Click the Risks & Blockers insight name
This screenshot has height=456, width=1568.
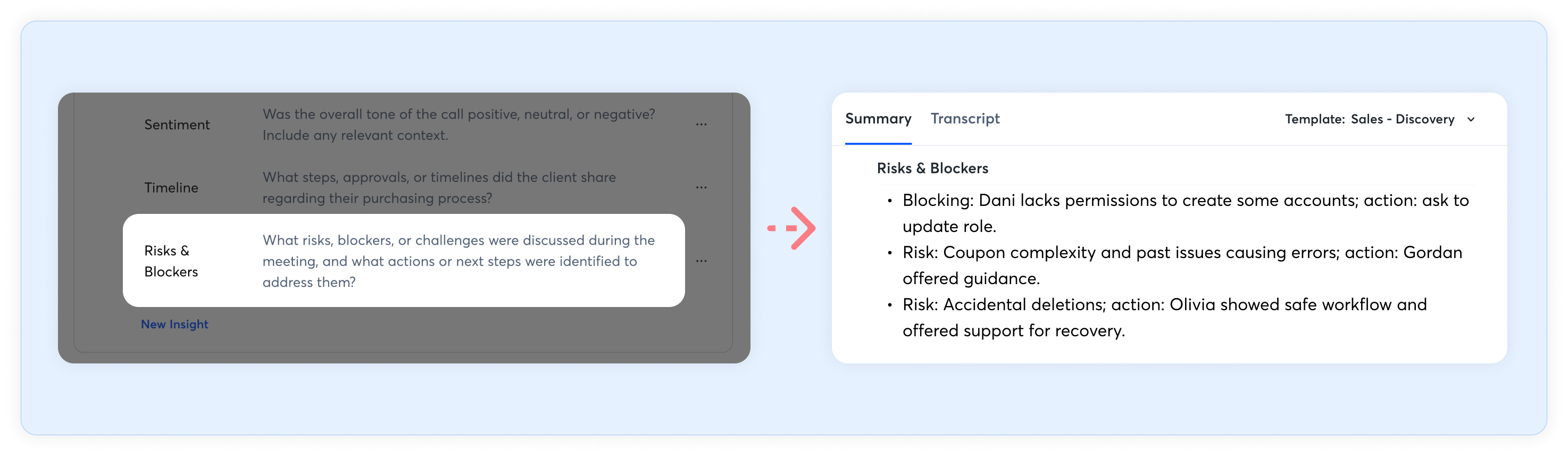pos(170,261)
